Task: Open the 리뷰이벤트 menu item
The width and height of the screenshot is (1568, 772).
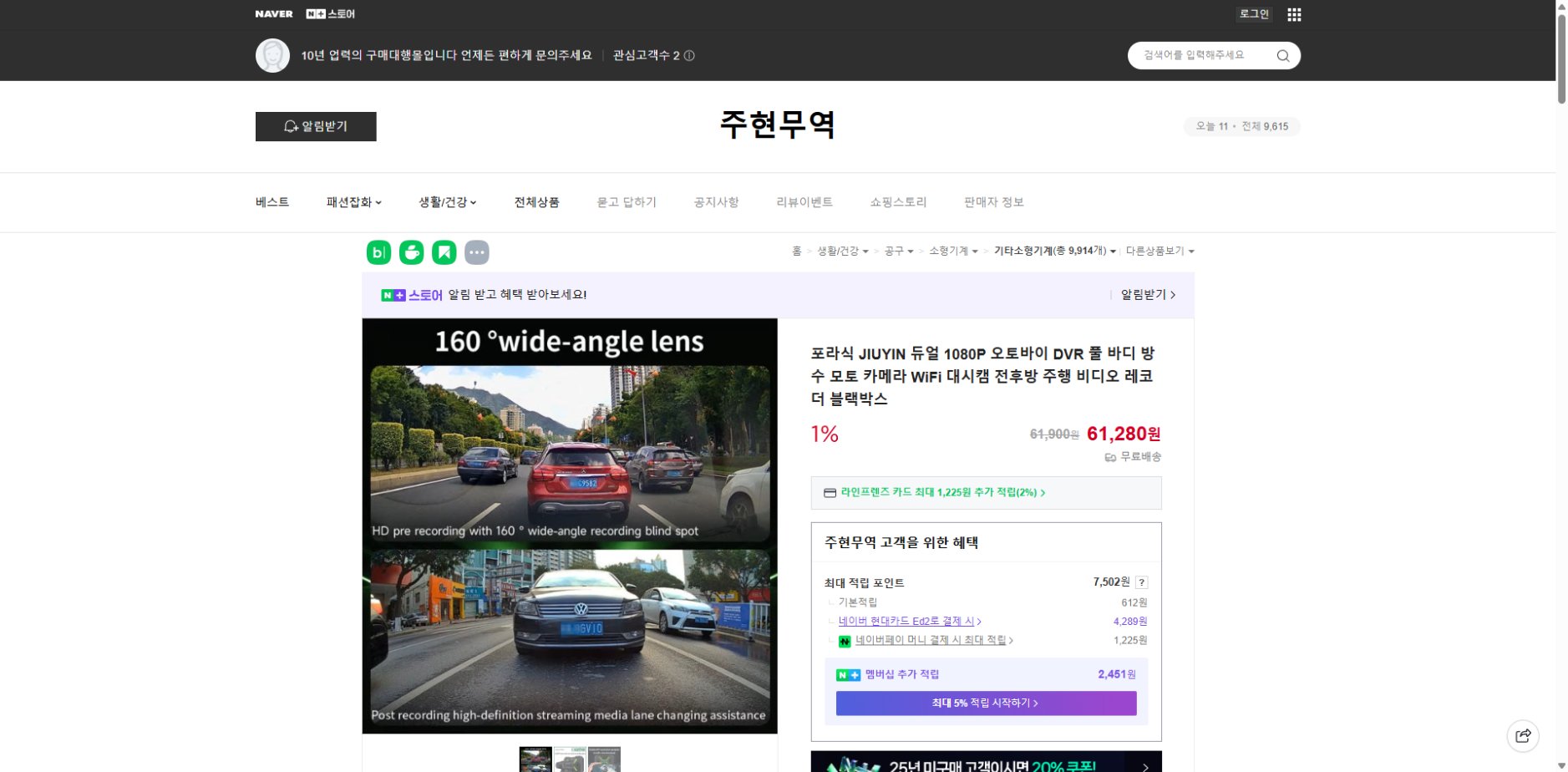Action: [x=804, y=202]
